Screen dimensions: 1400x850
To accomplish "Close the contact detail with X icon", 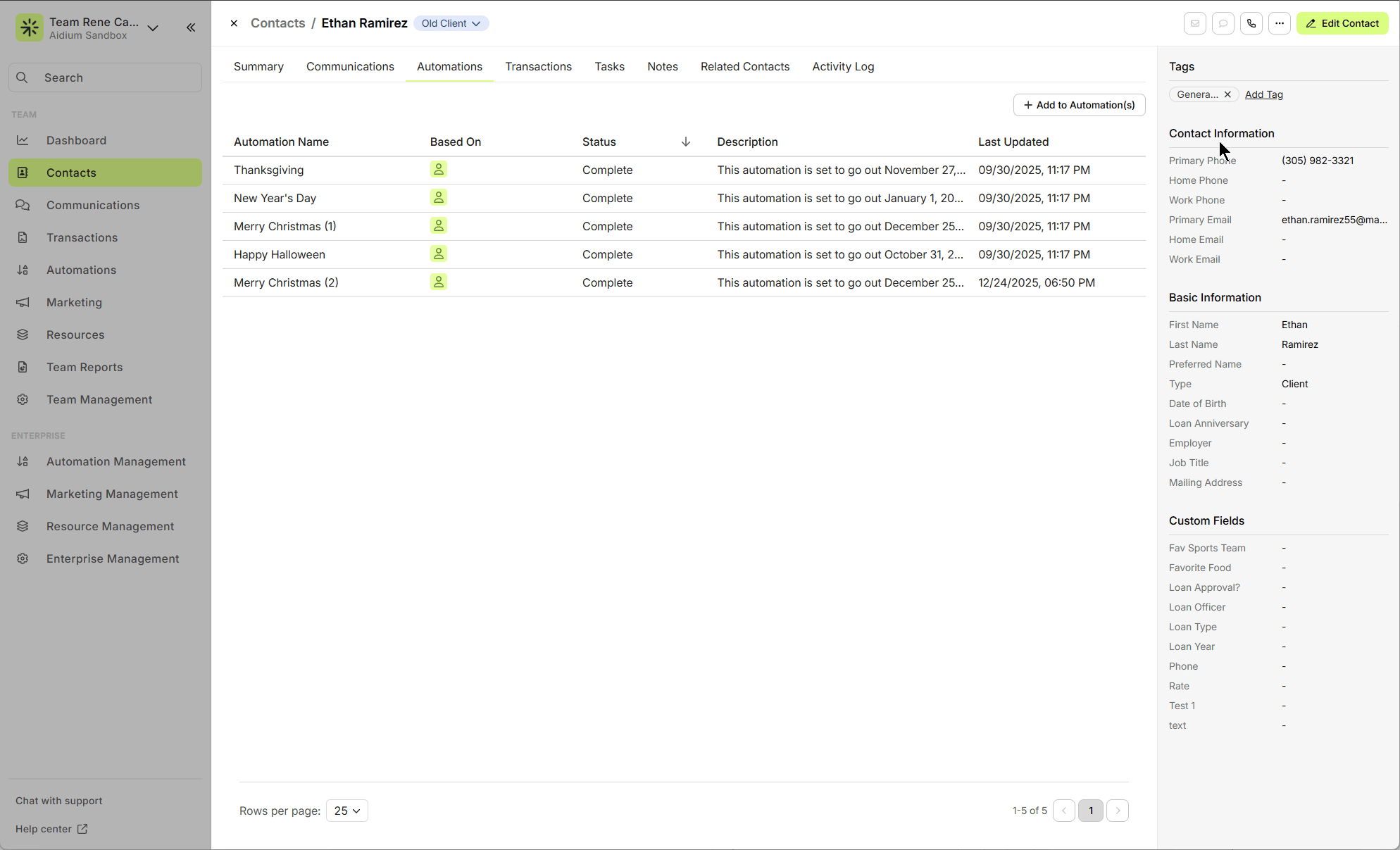I will (234, 23).
